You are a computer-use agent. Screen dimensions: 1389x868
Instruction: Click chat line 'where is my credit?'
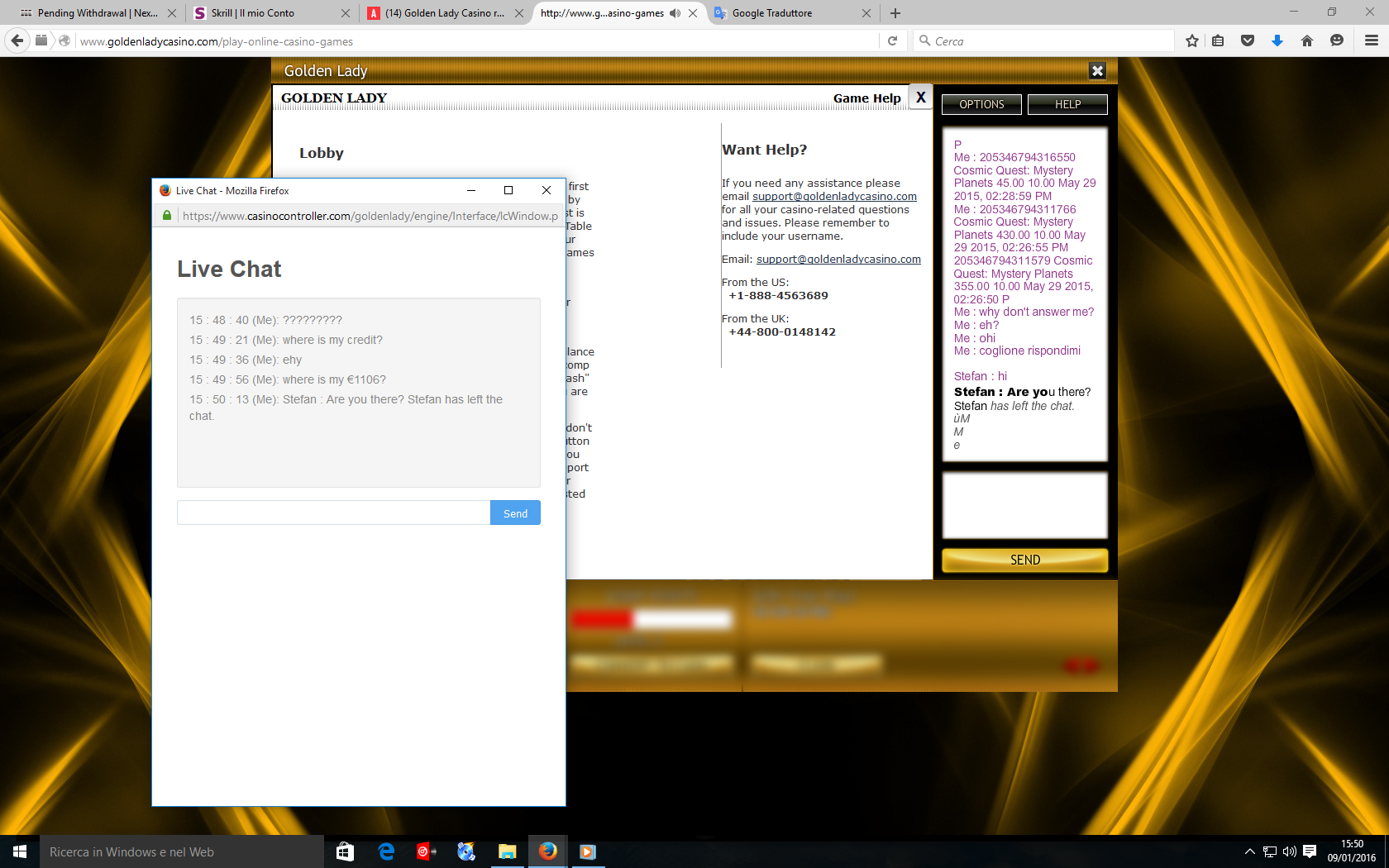(286, 340)
